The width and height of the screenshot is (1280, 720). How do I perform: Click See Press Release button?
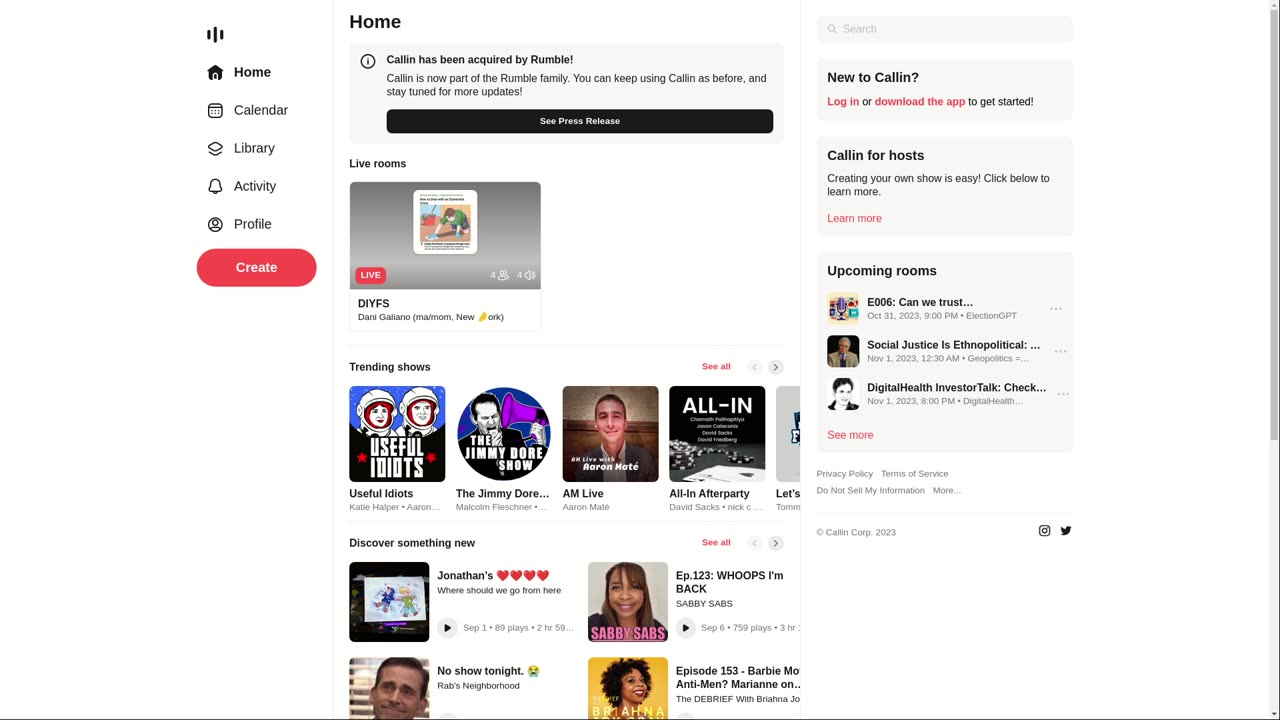[x=580, y=121]
